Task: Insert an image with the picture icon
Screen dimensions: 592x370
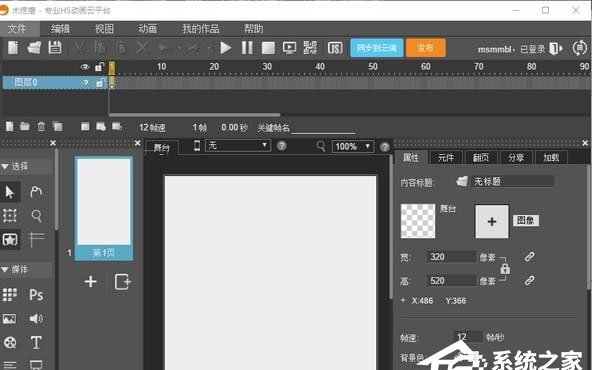Action: 10,319
